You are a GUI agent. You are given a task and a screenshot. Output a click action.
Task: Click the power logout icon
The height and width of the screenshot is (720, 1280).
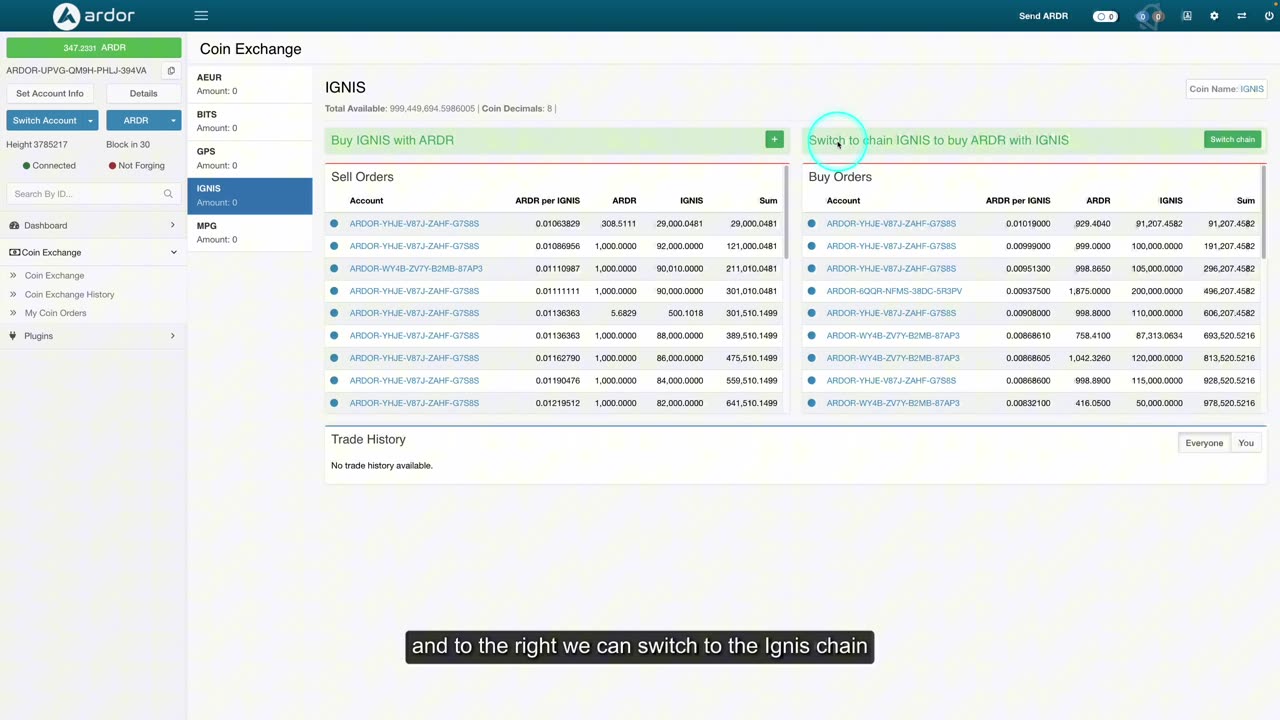1269,16
